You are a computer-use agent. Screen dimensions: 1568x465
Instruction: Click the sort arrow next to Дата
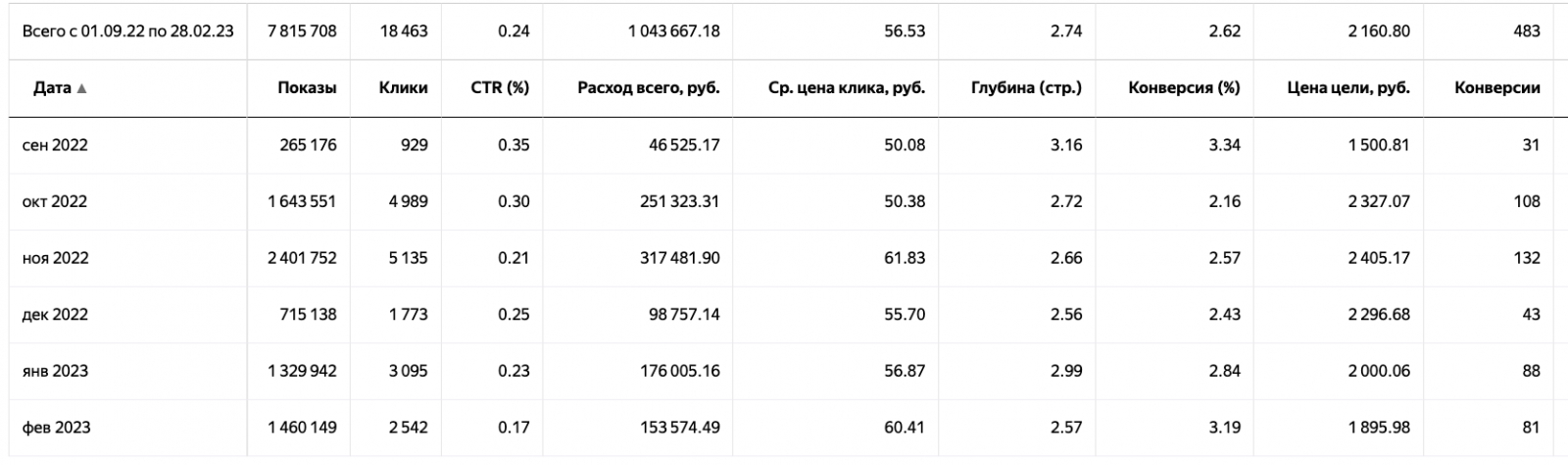tap(81, 88)
